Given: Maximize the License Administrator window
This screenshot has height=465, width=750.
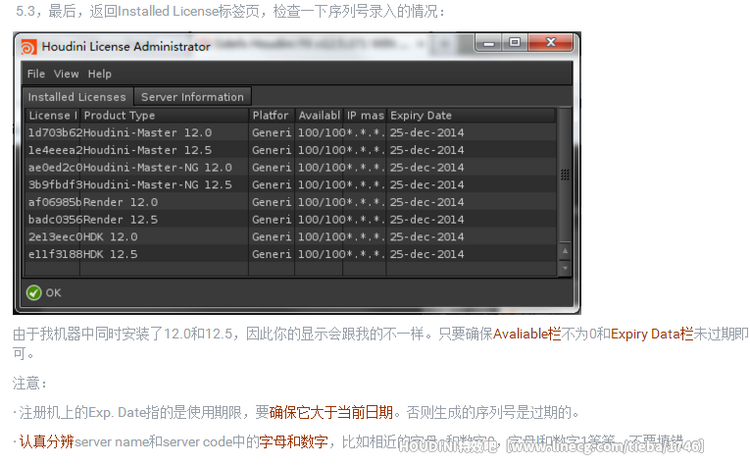Looking at the screenshot, I should (x=515, y=43).
